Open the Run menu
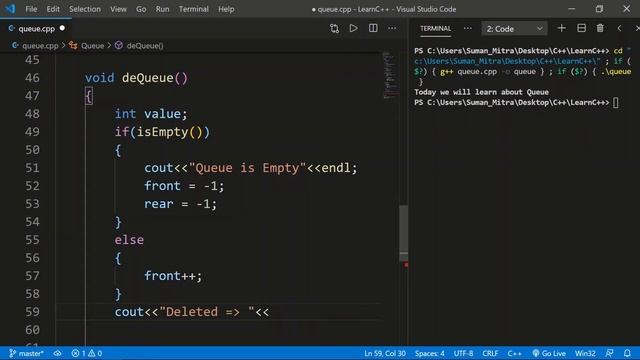640x360 pixels. pos(162,9)
